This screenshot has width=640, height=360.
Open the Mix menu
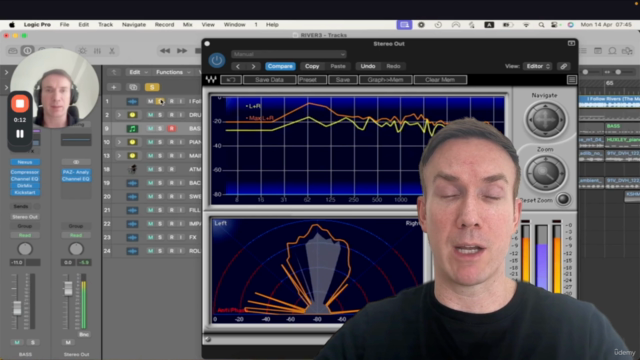pyautogui.click(x=187, y=25)
